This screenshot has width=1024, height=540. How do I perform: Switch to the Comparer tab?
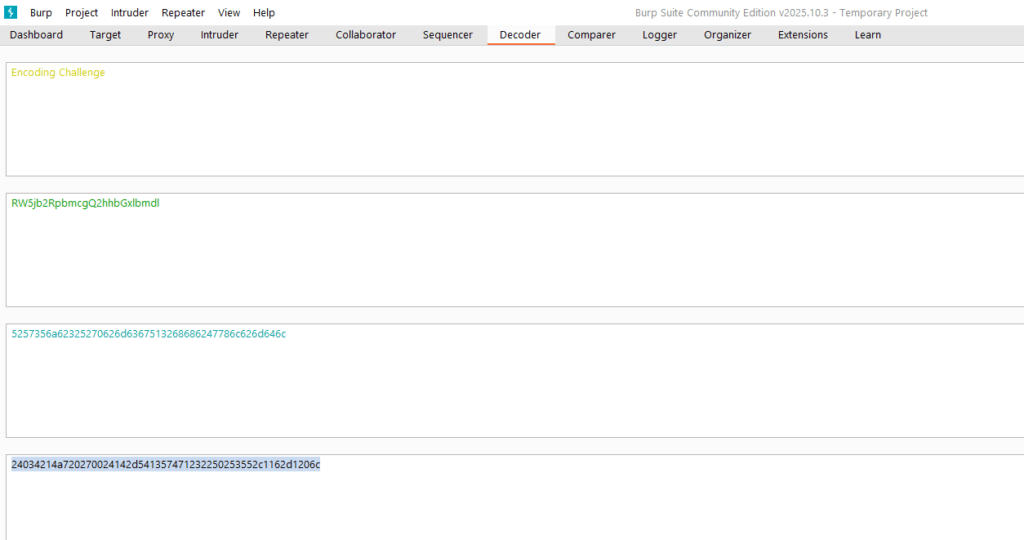coord(591,35)
